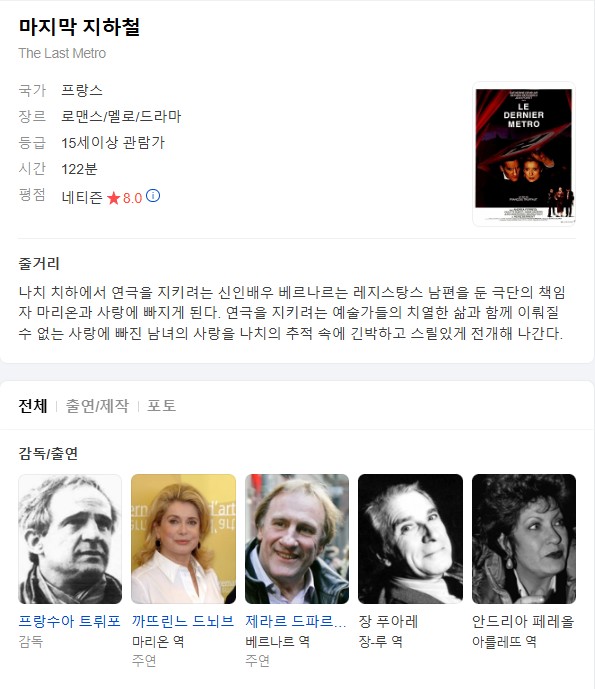The width and height of the screenshot is (595, 689).
Task: Select the 전체 tab
Action: (x=33, y=406)
